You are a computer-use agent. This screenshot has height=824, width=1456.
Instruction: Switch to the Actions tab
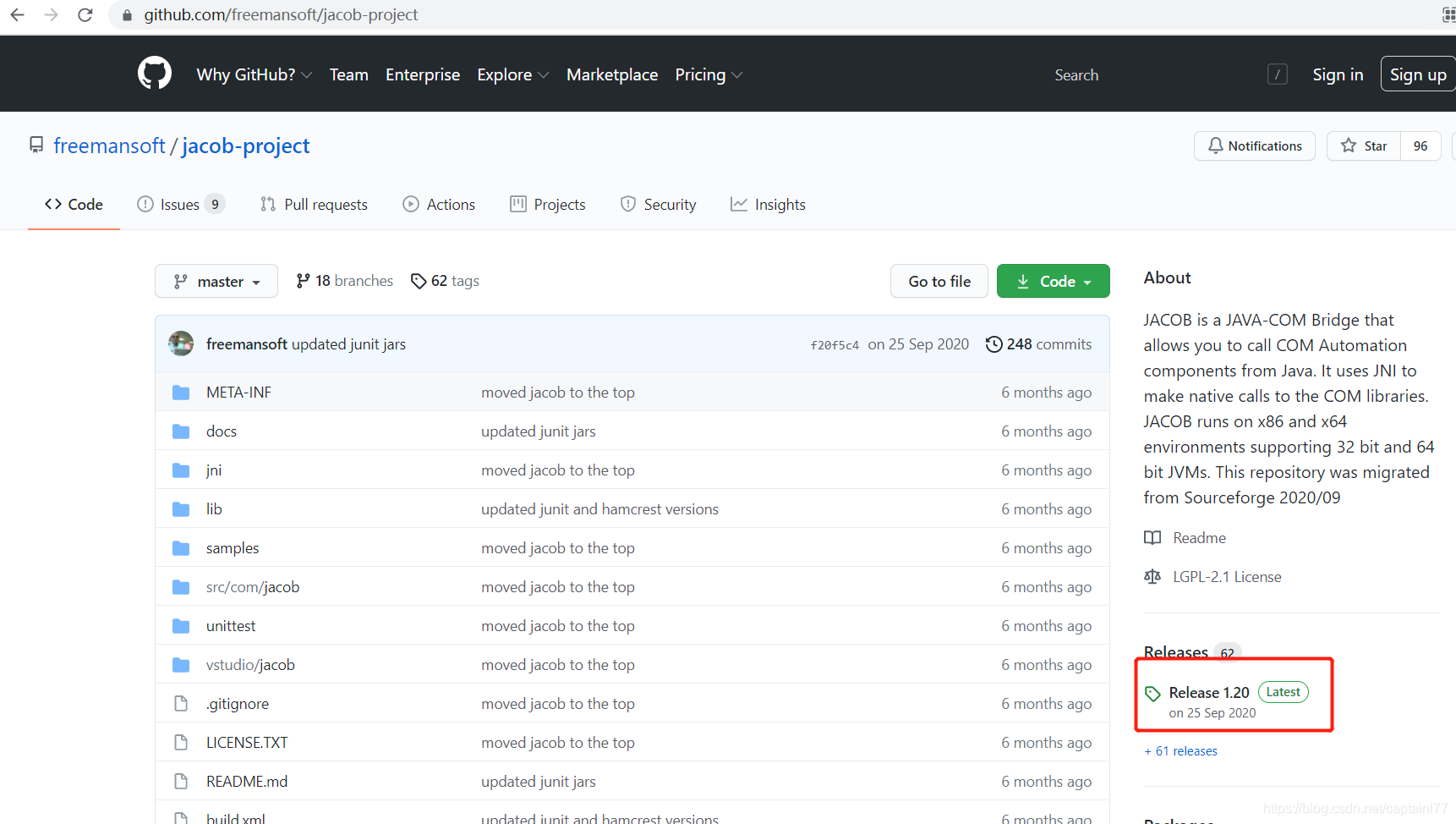click(x=439, y=204)
